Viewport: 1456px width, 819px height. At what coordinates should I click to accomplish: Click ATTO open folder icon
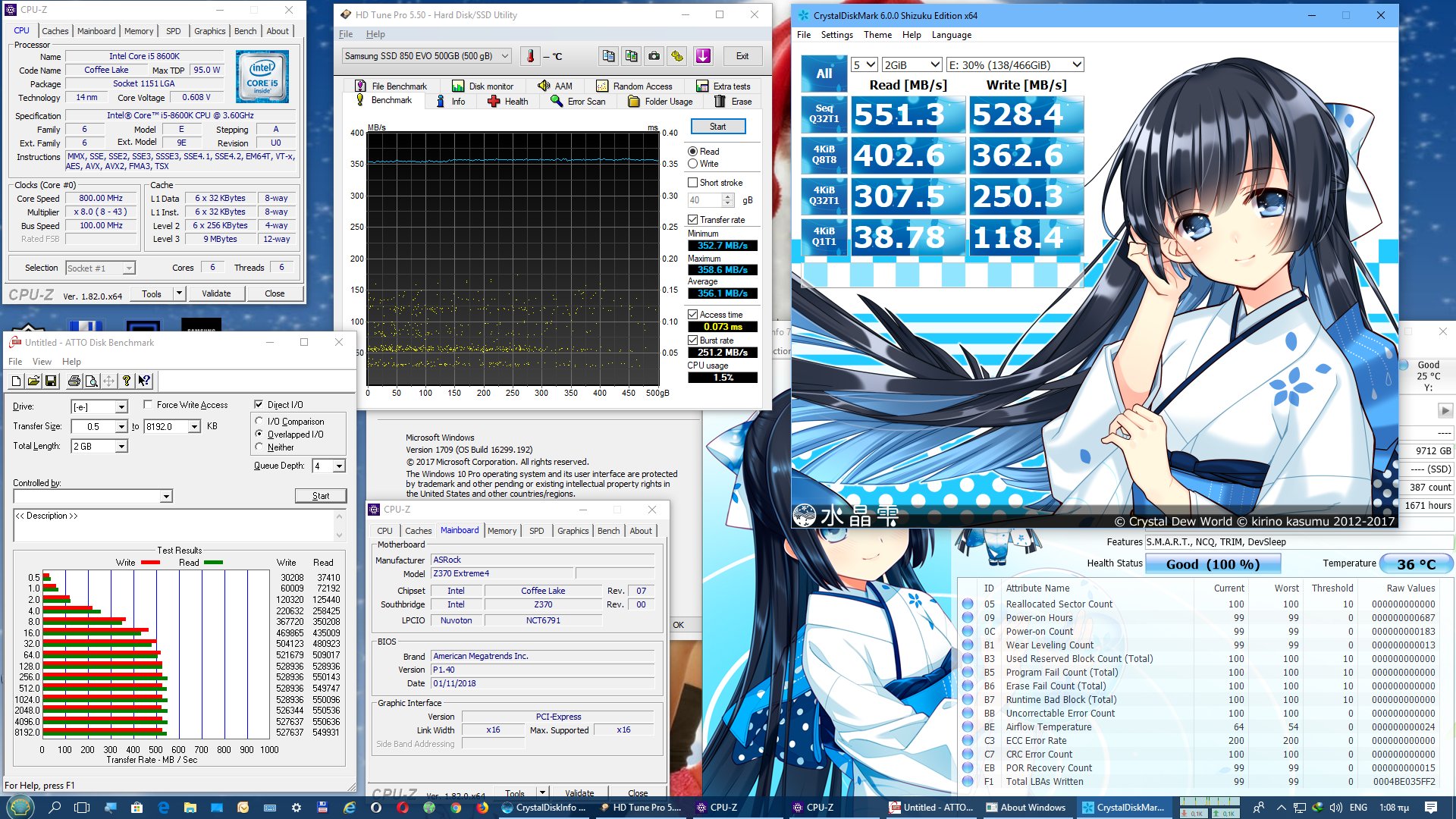point(33,381)
